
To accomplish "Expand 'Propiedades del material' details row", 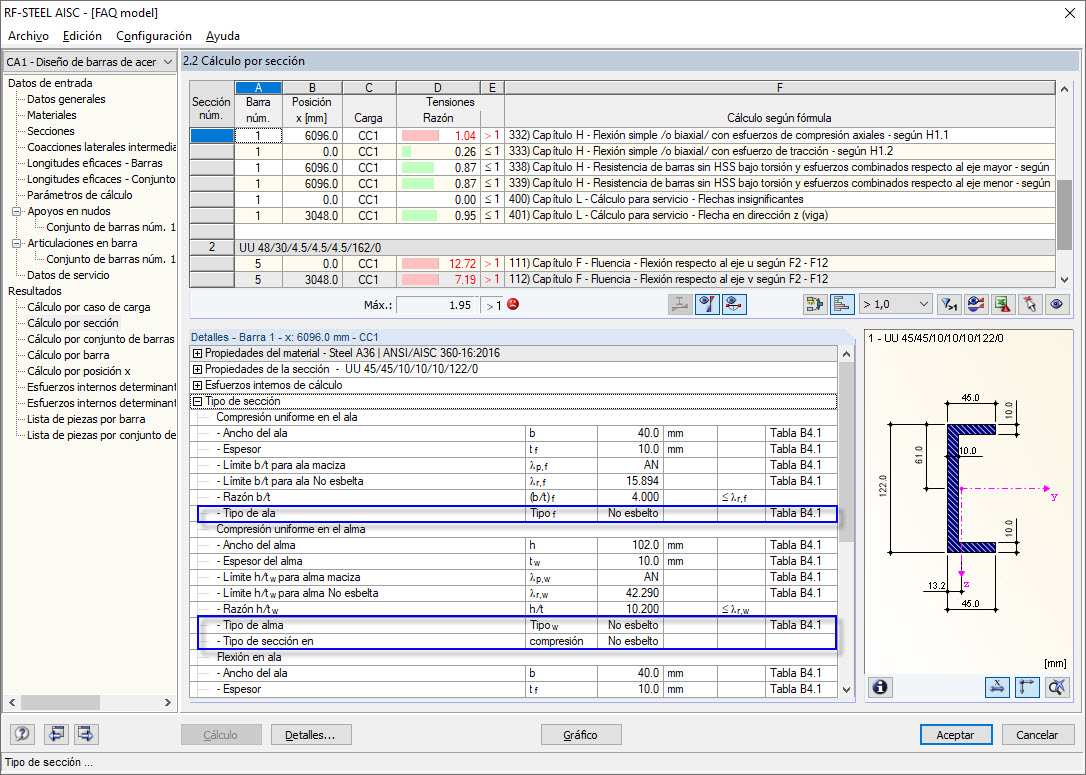I will click(x=197, y=353).
